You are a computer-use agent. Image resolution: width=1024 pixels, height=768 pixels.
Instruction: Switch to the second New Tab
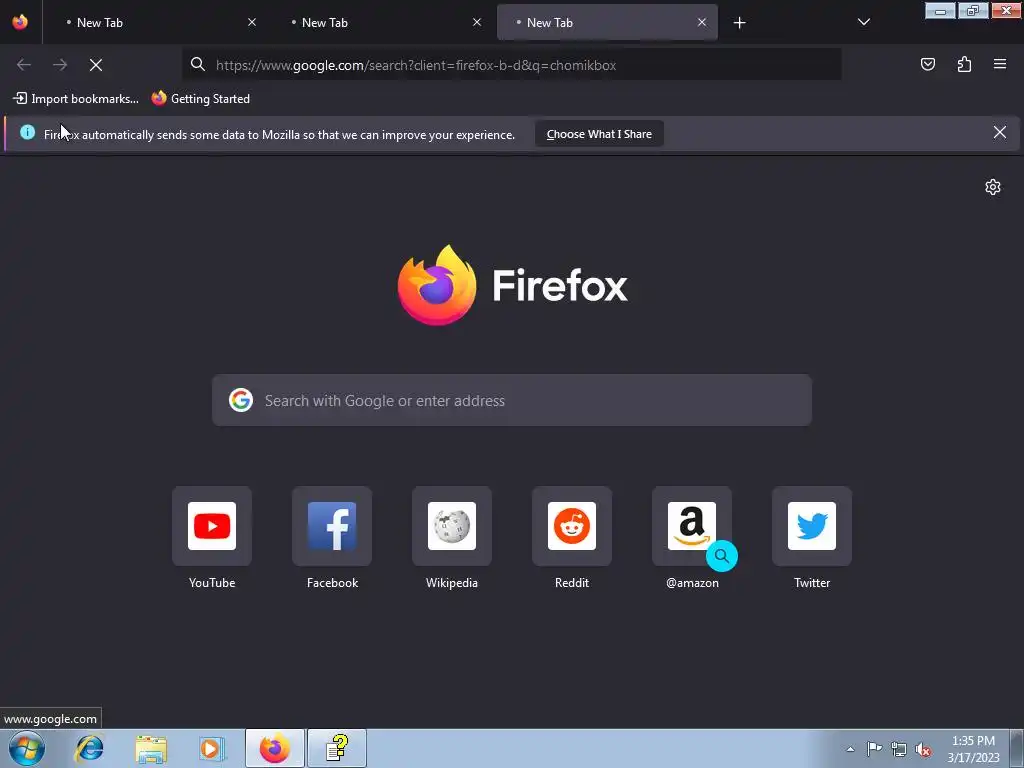pos(382,22)
